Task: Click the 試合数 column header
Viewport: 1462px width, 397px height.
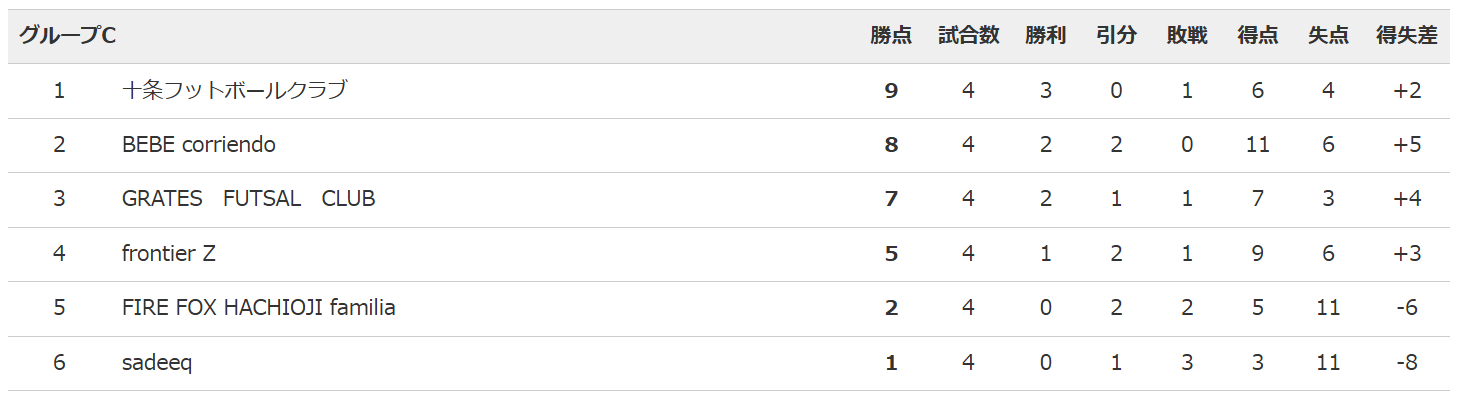Action: (x=968, y=36)
